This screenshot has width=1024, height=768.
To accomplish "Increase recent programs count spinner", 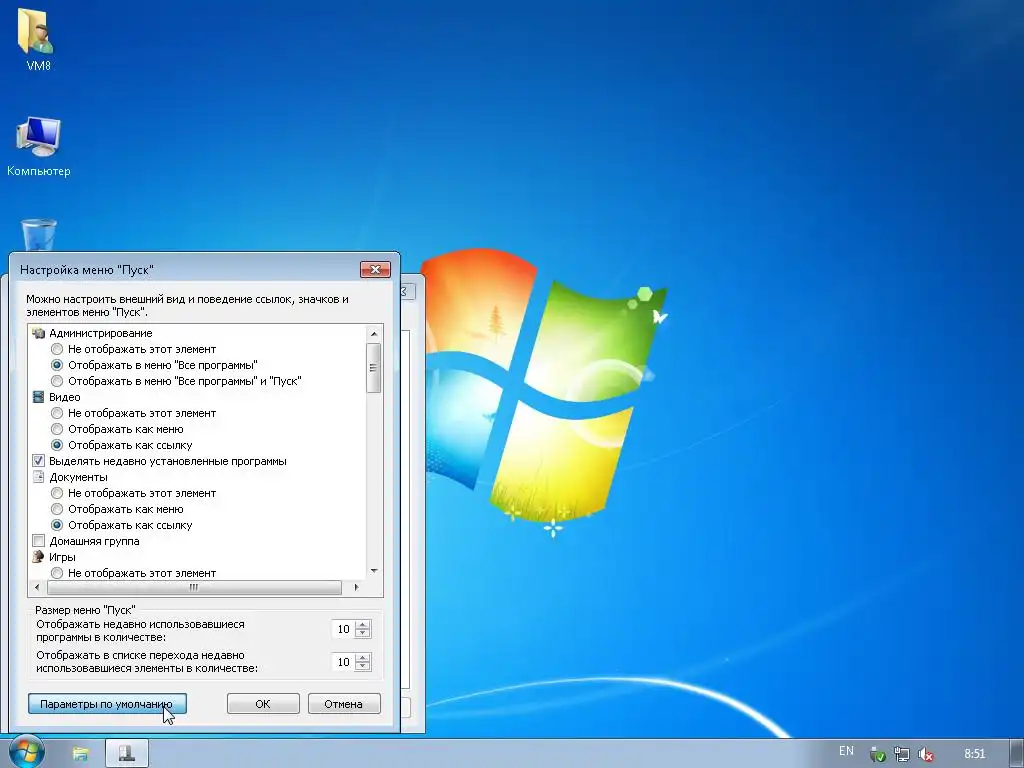I will [x=362, y=624].
